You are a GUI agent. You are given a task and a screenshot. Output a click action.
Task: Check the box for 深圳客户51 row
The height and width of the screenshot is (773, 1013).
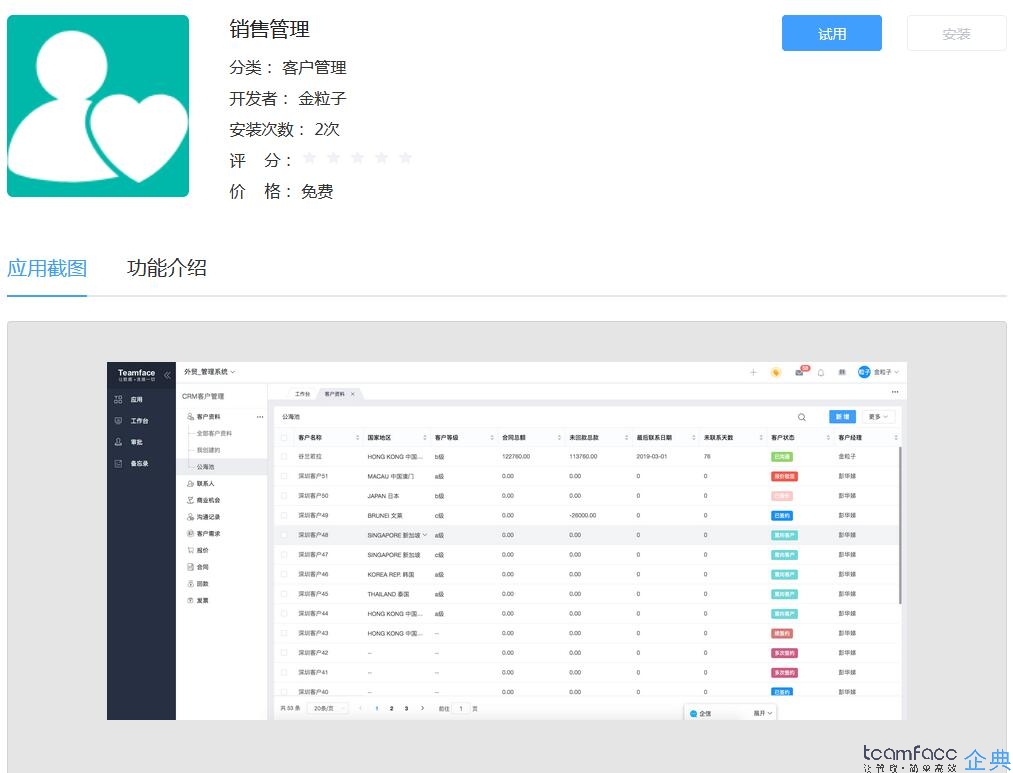[284, 476]
